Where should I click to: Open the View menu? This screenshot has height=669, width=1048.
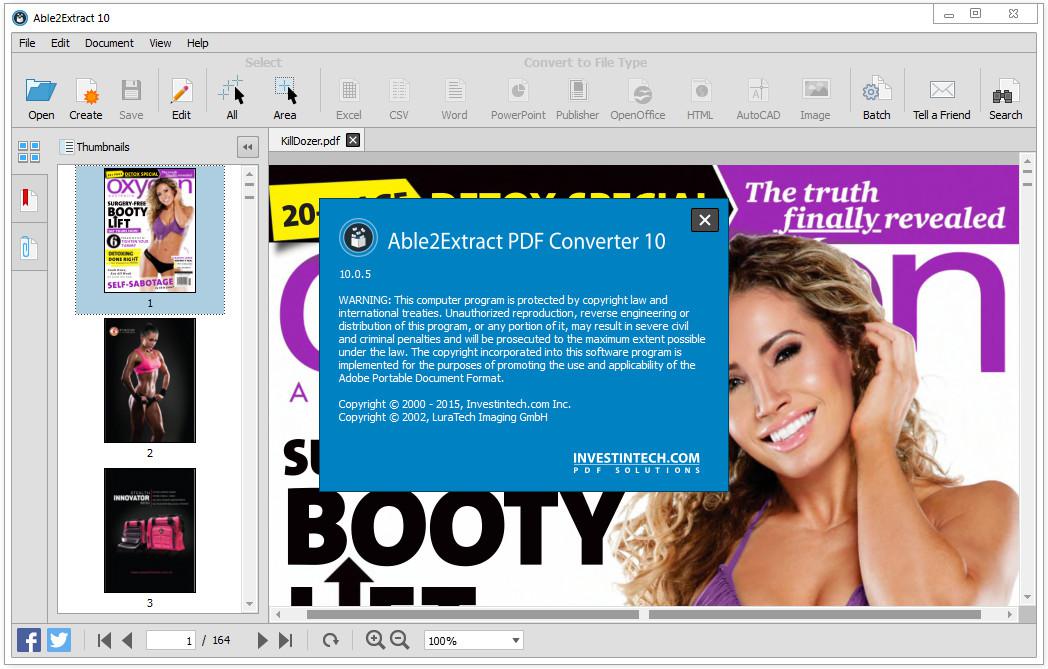pos(160,43)
